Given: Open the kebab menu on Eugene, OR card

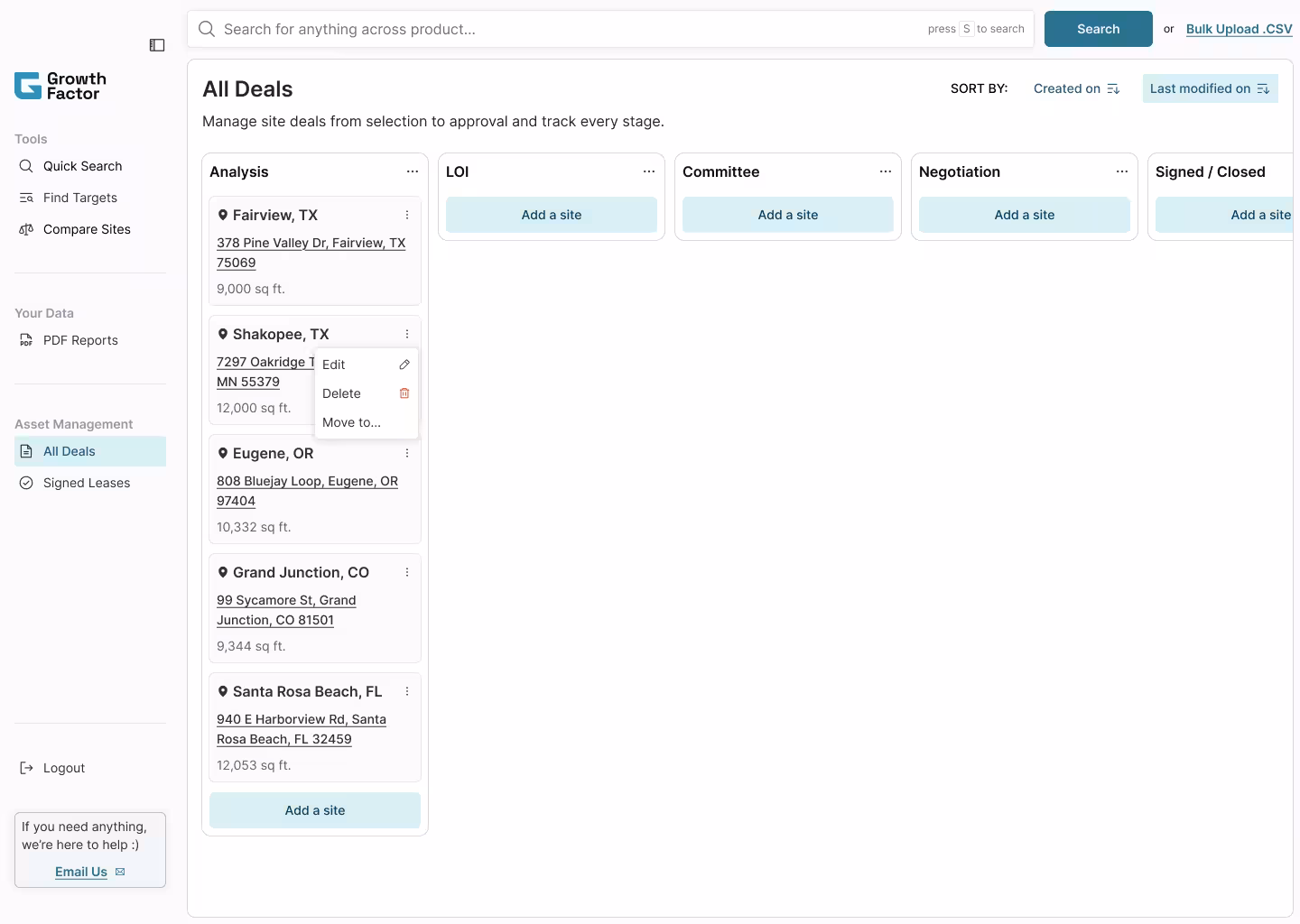Looking at the screenshot, I should coord(407,453).
